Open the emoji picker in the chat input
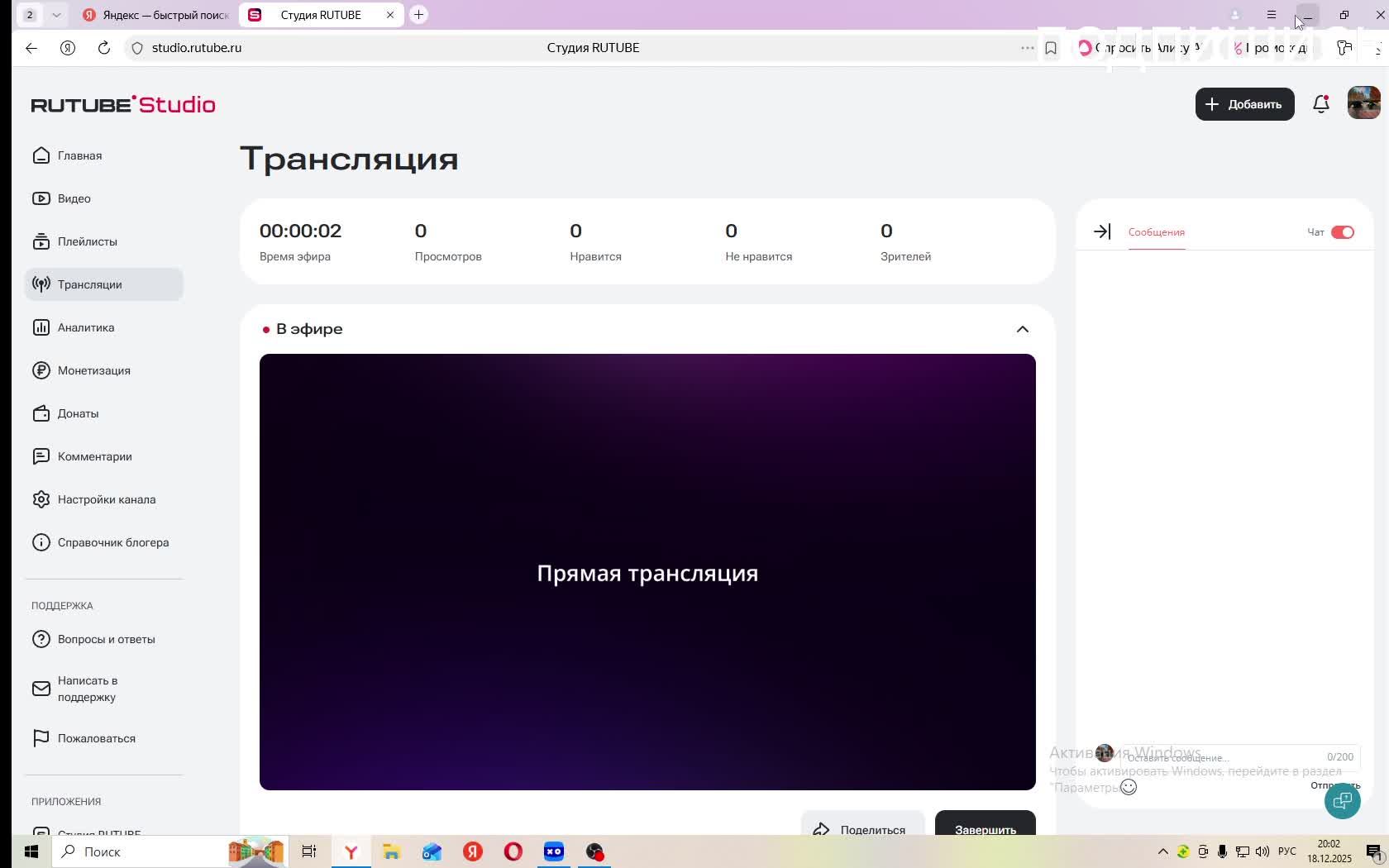The height and width of the screenshot is (868, 1389). (1128, 787)
